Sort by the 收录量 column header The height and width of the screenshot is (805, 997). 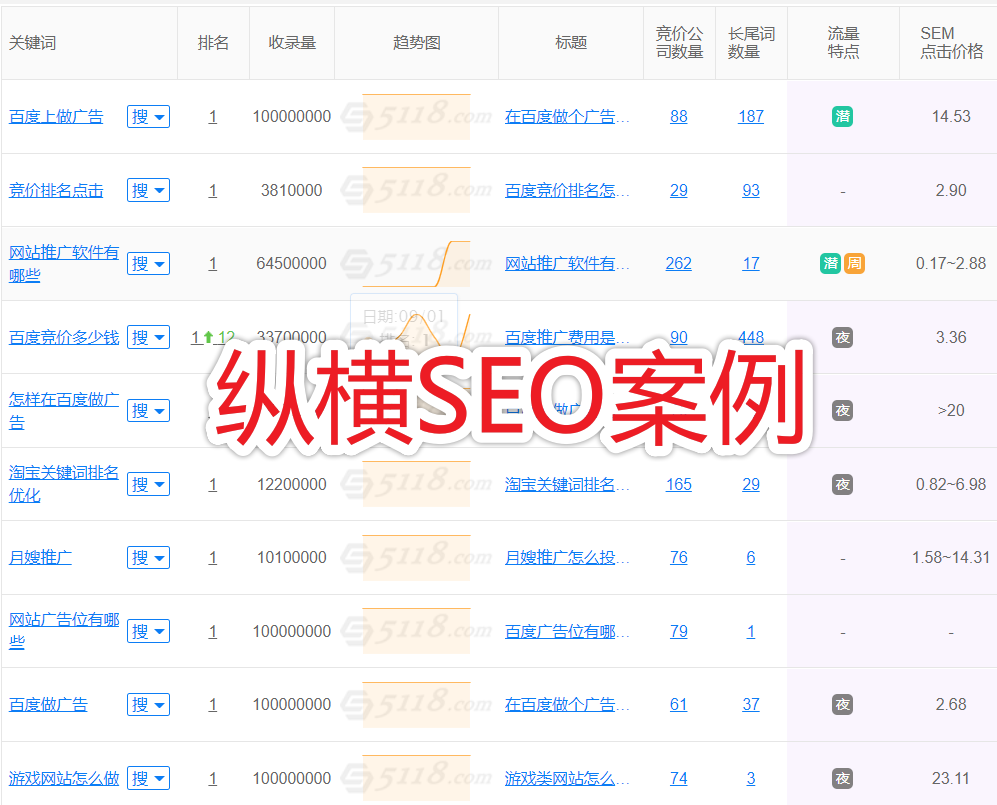point(292,43)
